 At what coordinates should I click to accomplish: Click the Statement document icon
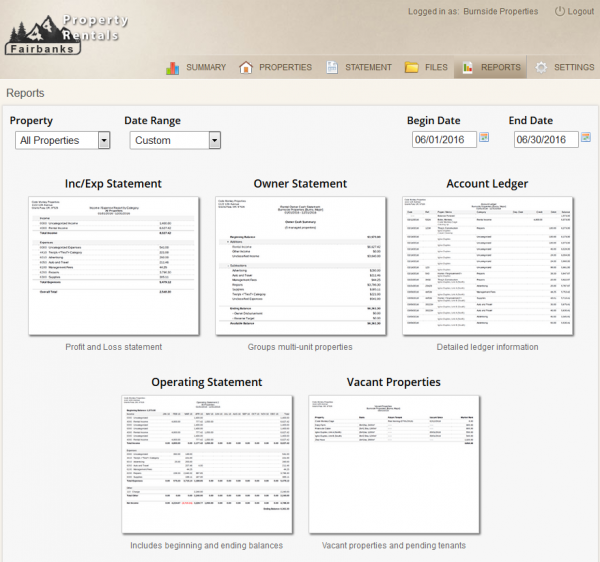click(332, 68)
